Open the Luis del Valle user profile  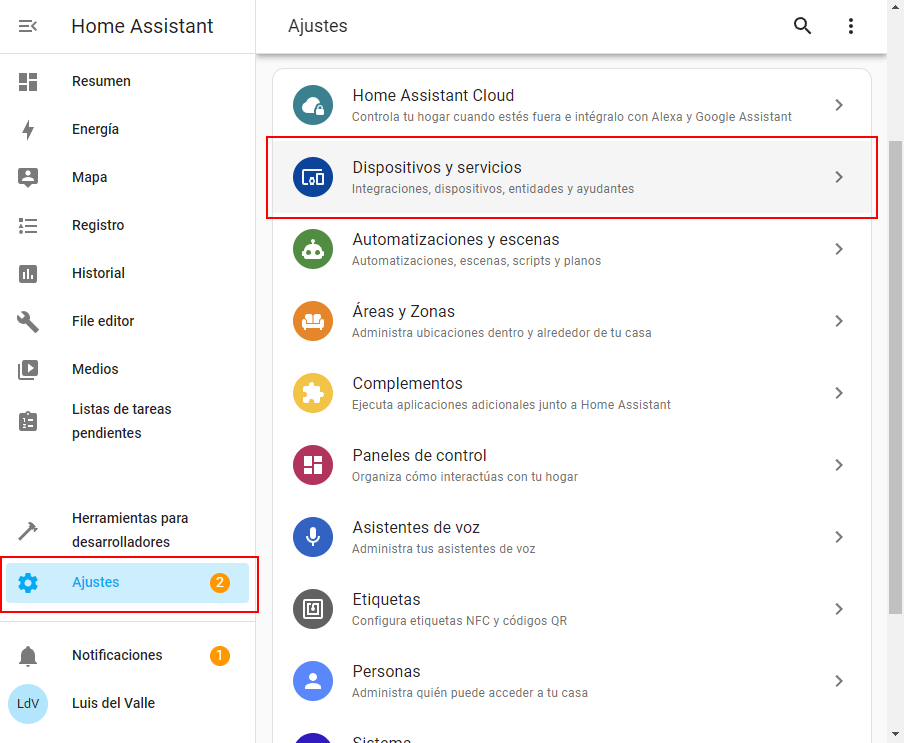113,703
